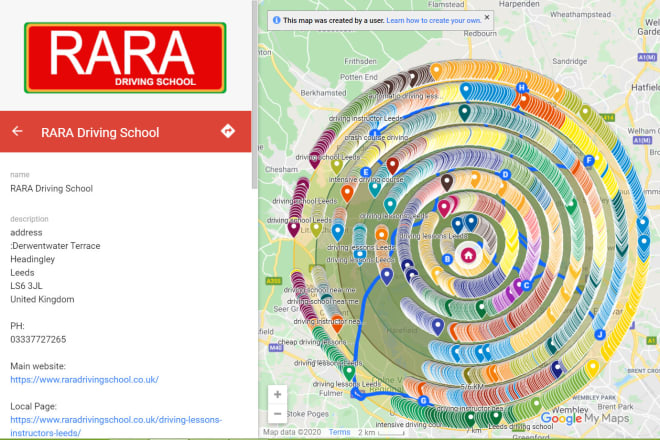Click the 'Leeds driving school' map label

click(521, 427)
